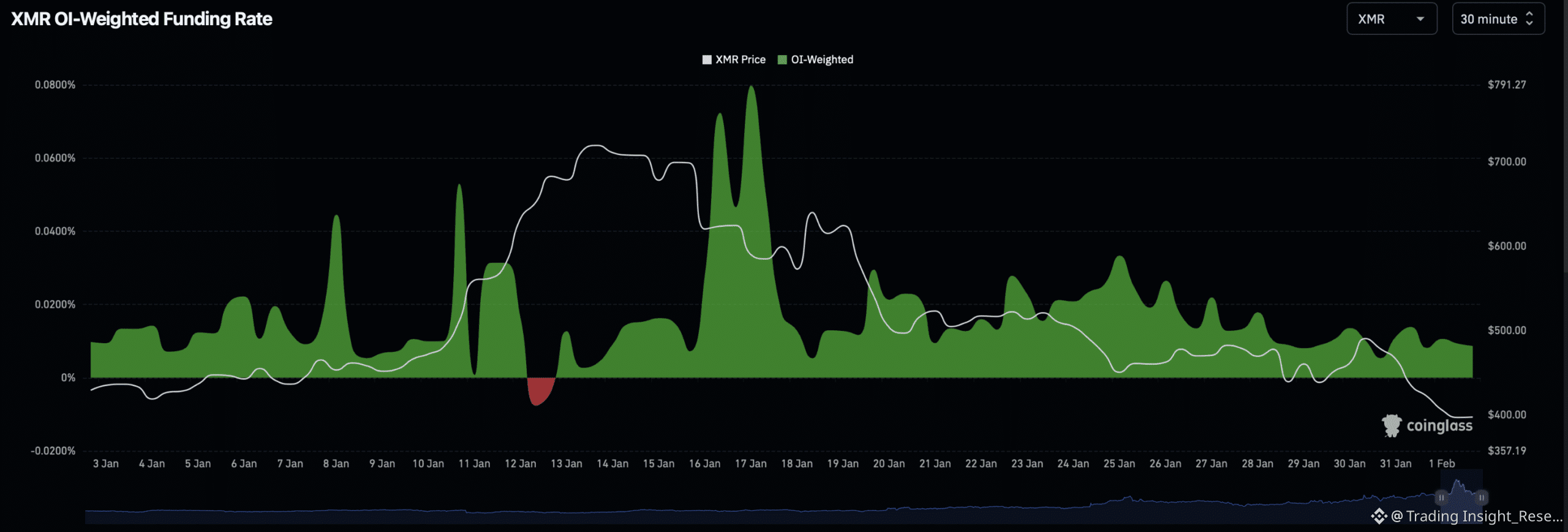Click the 31 Jan date label
Image resolution: width=1568 pixels, height=532 pixels.
(x=1396, y=464)
